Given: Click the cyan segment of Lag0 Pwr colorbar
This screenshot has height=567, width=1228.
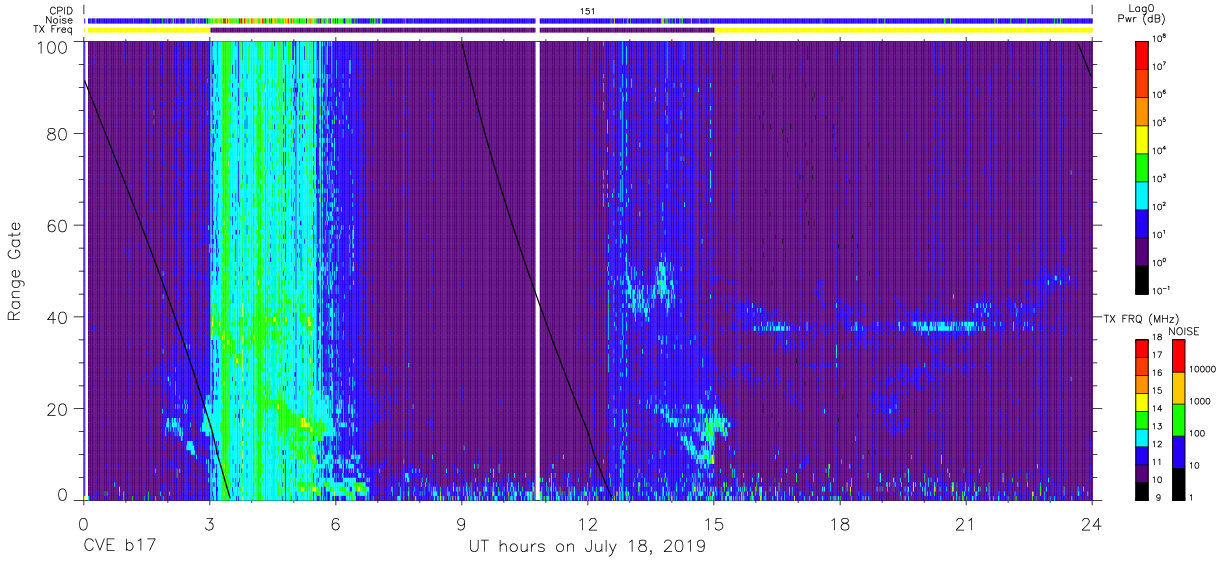Looking at the screenshot, I should (1143, 194).
